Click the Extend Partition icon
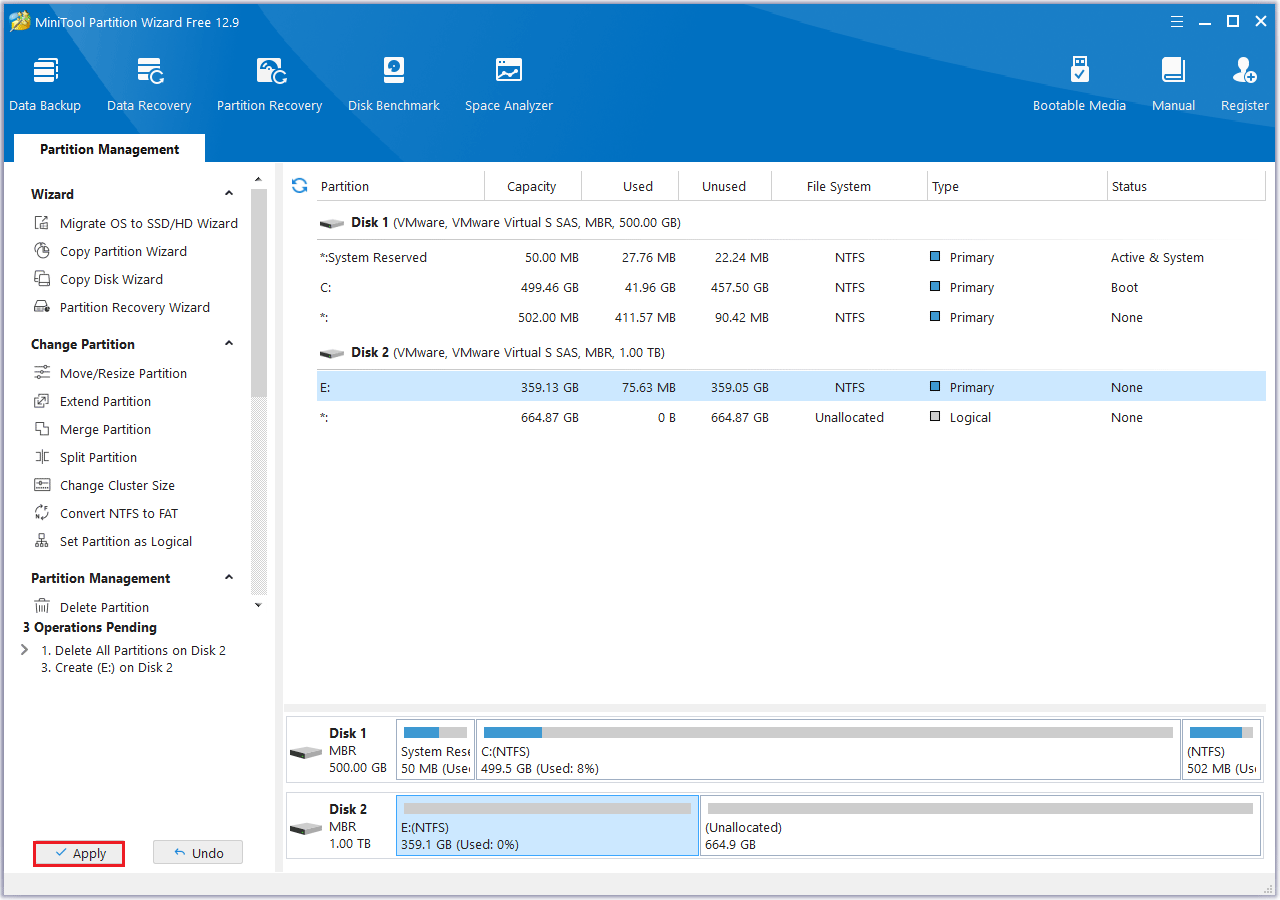This screenshot has height=900, width=1280. point(42,401)
